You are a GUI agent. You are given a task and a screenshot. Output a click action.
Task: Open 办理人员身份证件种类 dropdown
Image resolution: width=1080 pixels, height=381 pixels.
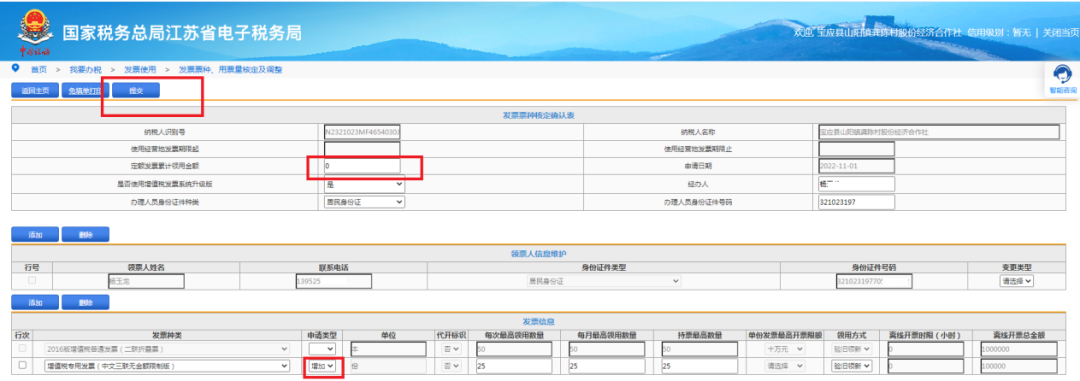(364, 202)
